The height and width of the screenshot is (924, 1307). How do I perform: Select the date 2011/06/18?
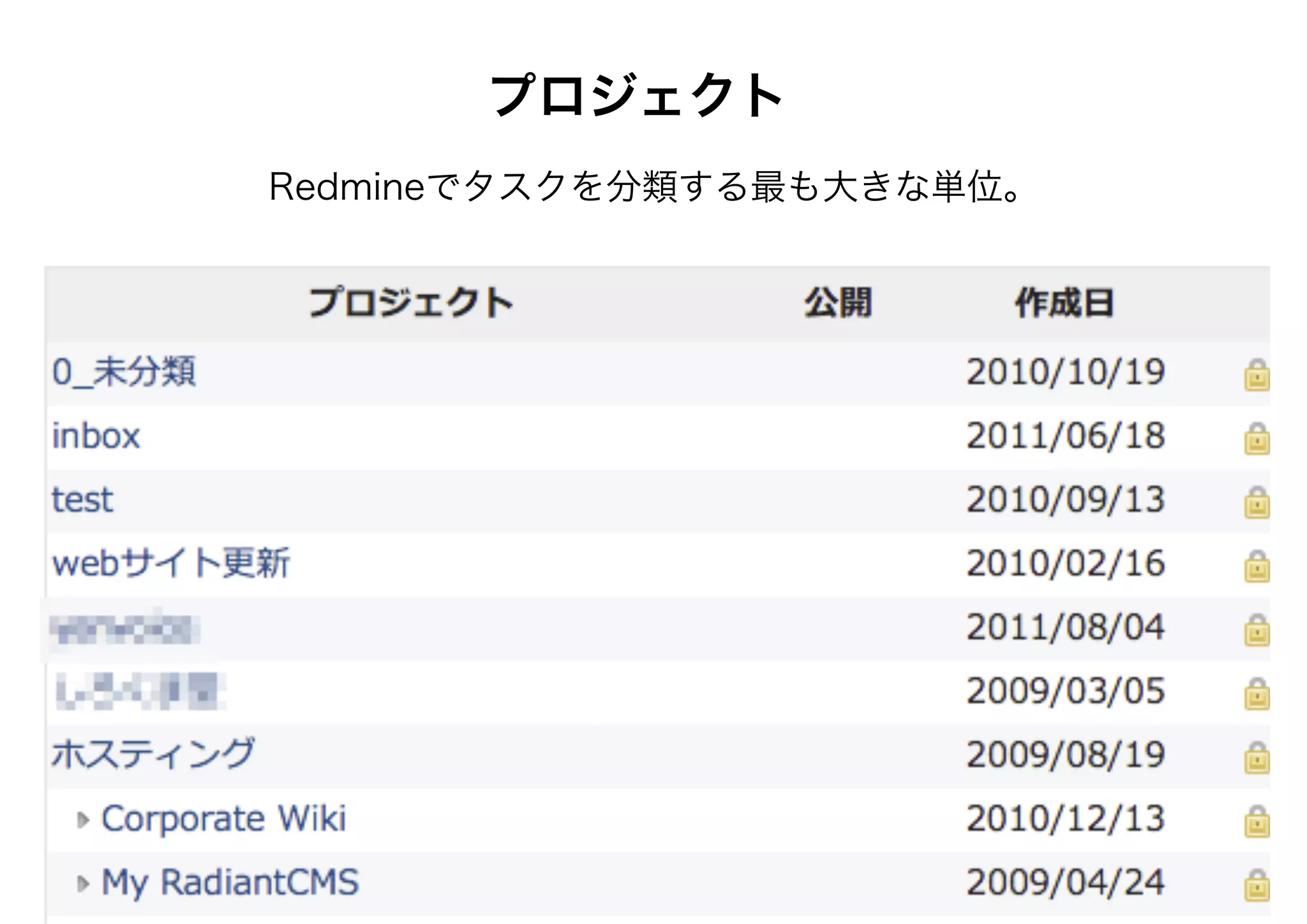[x=1066, y=436]
